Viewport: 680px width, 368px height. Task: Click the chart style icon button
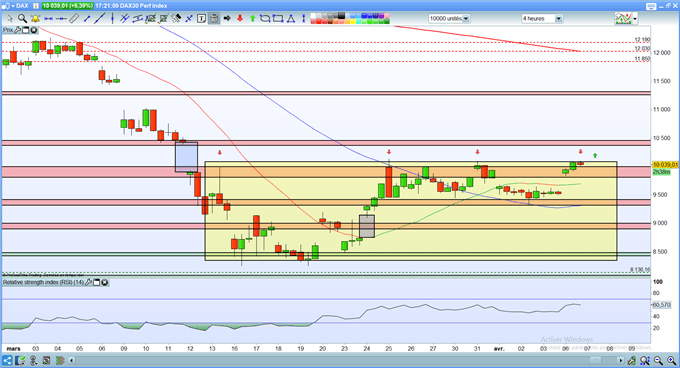tap(623, 18)
